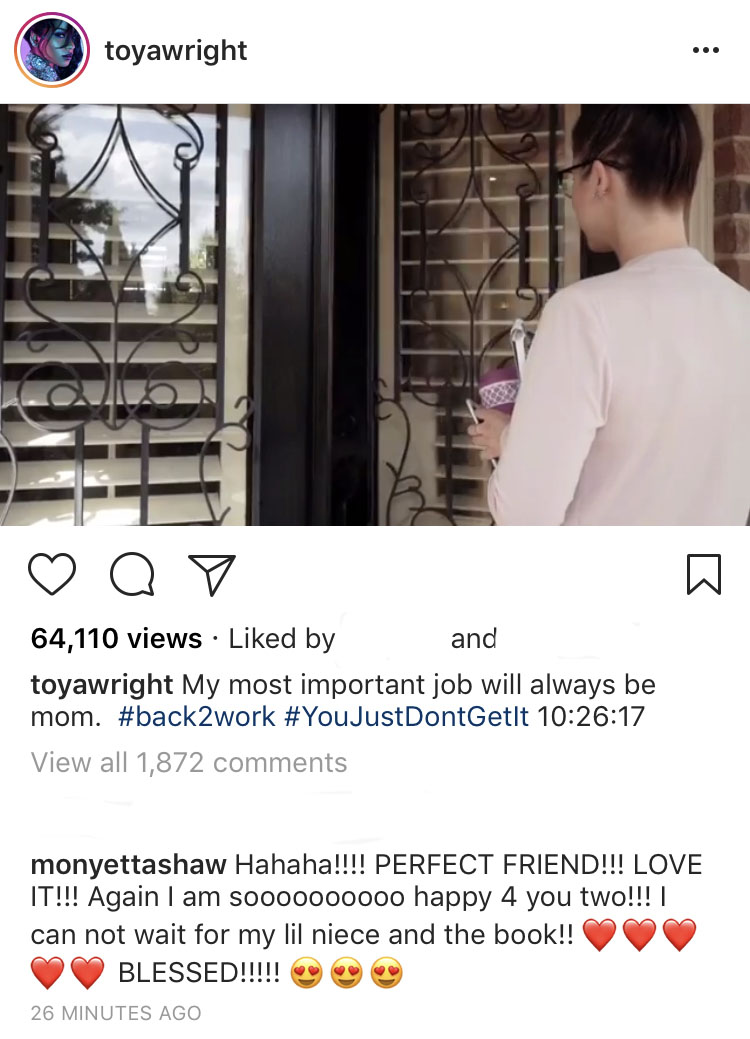Tap toyawright username in the caption
The image size is (750, 1039).
pyautogui.click(x=102, y=684)
